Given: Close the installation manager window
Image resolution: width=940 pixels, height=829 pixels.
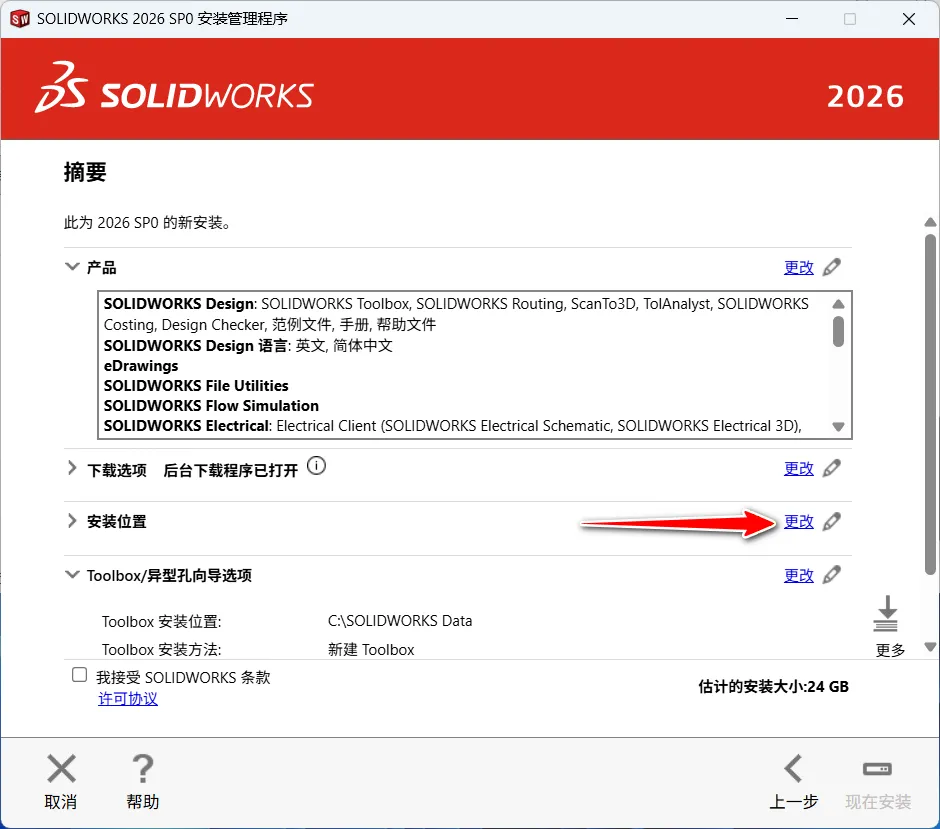Looking at the screenshot, I should pyautogui.click(x=909, y=19).
